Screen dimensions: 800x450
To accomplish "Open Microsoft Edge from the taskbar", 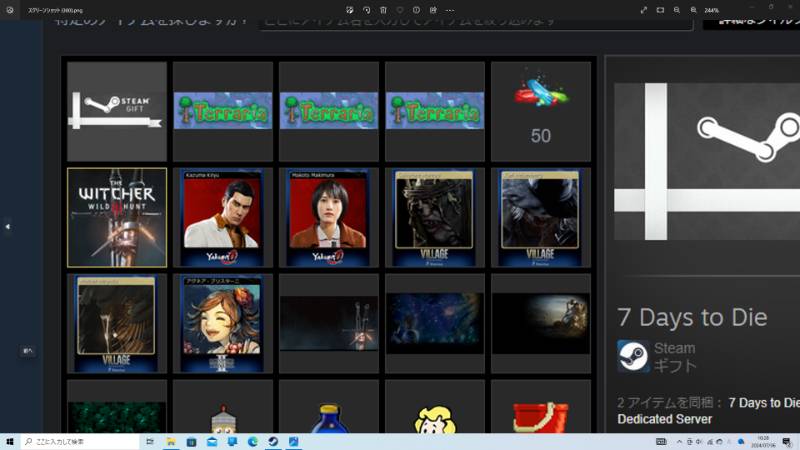I will (x=253, y=441).
